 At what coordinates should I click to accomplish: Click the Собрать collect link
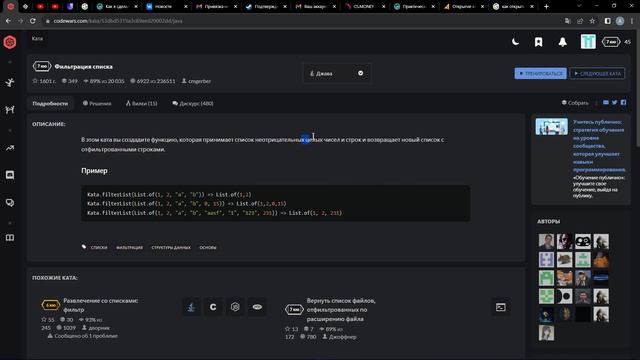tap(575, 103)
